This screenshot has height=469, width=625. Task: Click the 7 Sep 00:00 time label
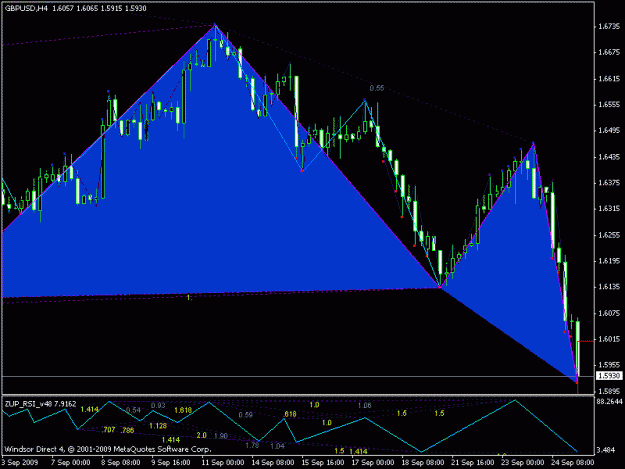71,463
